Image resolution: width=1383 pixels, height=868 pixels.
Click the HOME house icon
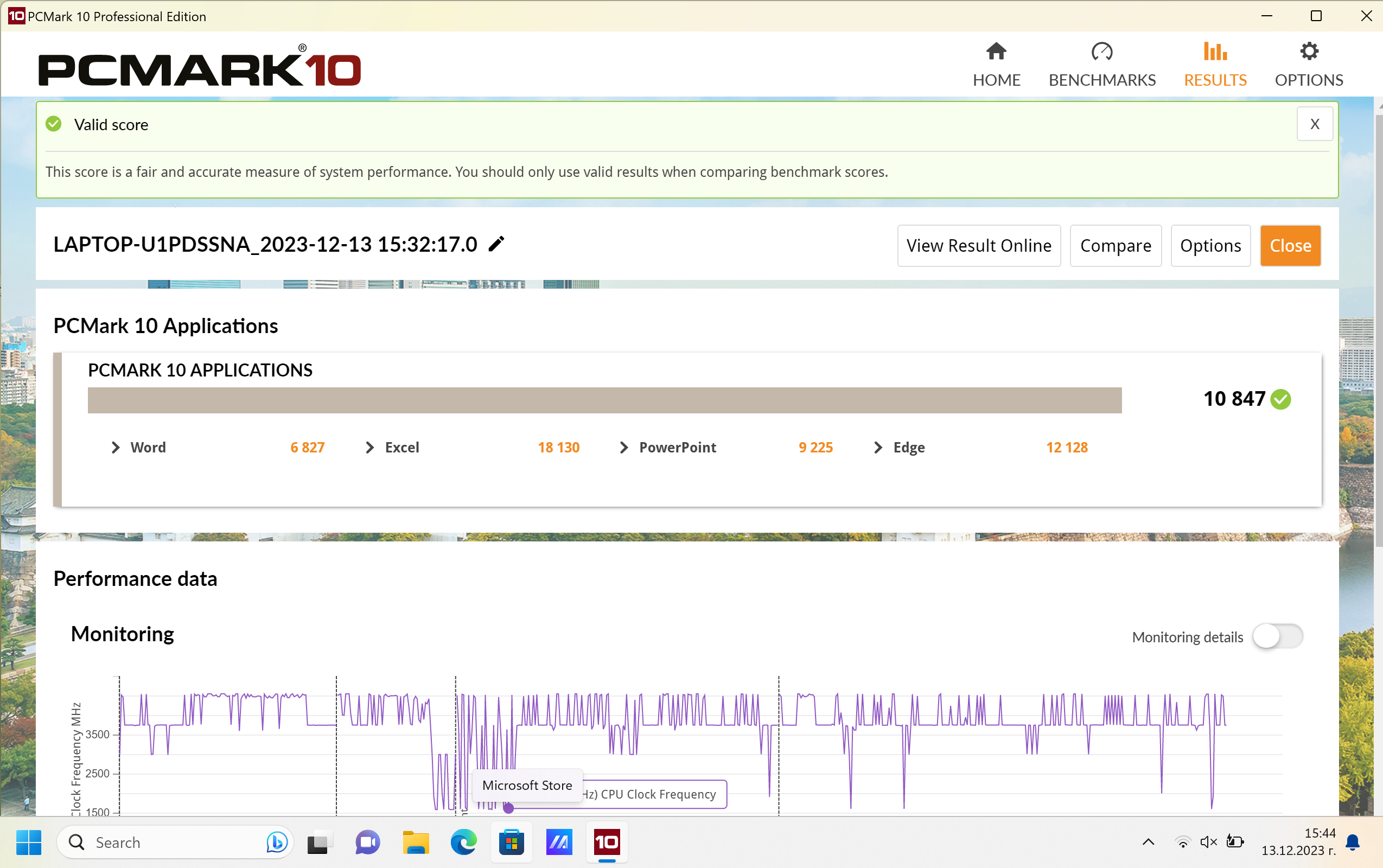[996, 52]
